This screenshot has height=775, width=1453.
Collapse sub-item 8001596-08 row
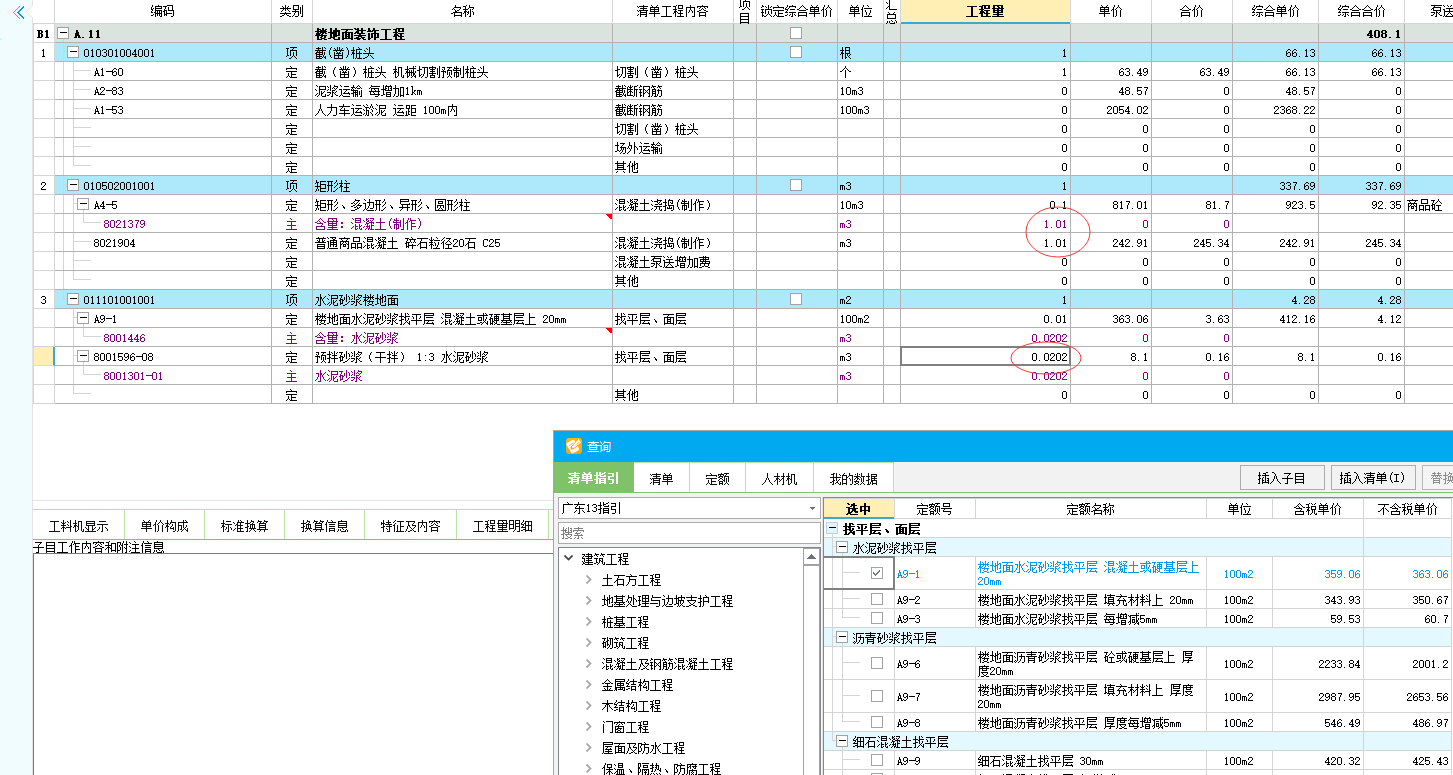[x=84, y=357]
